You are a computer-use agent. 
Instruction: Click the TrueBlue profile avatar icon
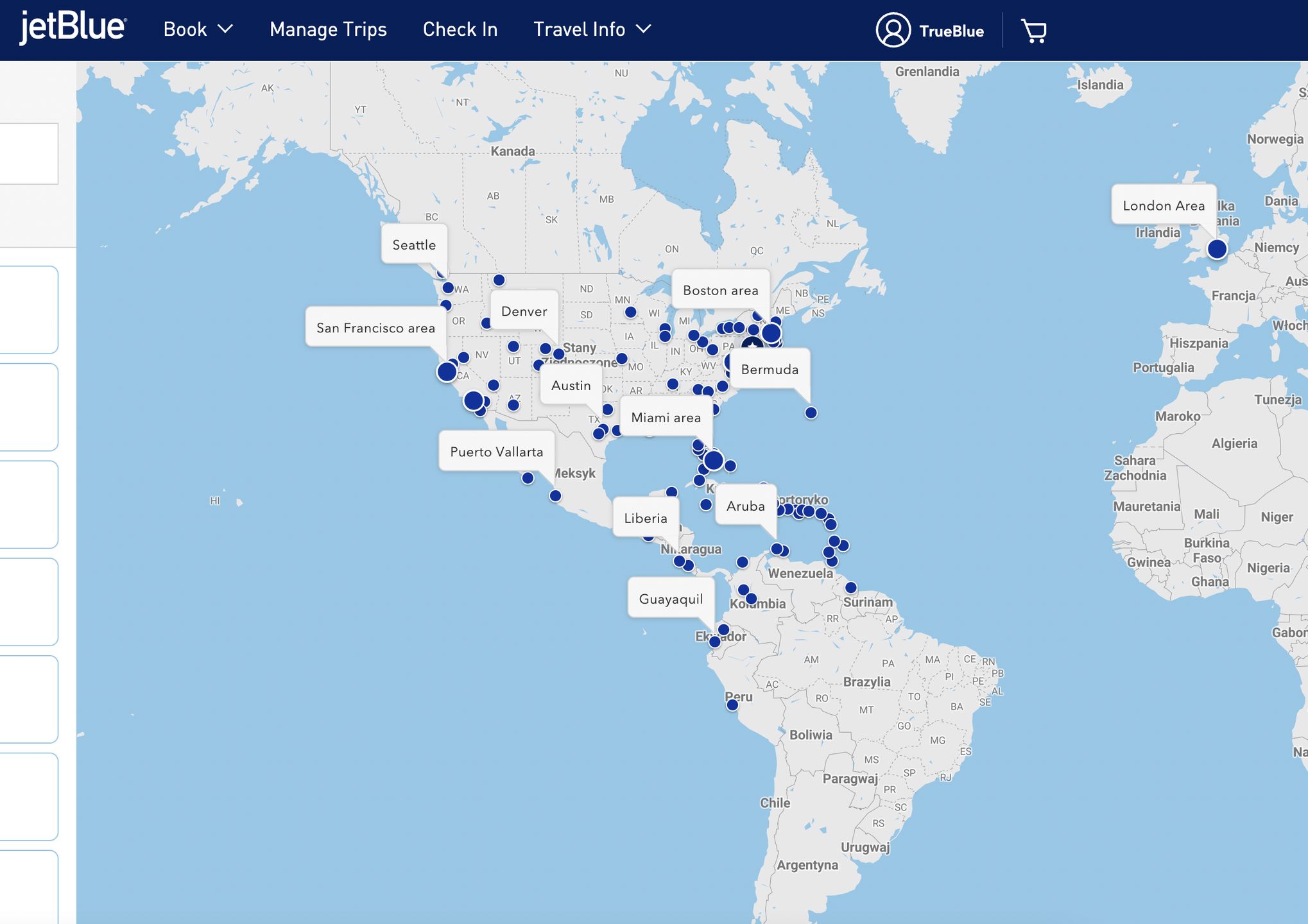click(893, 30)
